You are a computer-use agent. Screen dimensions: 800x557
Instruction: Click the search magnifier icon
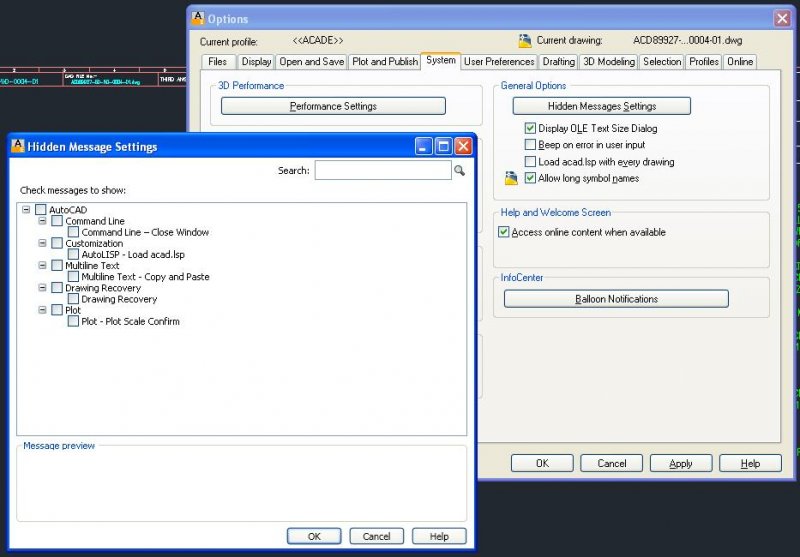coord(459,170)
